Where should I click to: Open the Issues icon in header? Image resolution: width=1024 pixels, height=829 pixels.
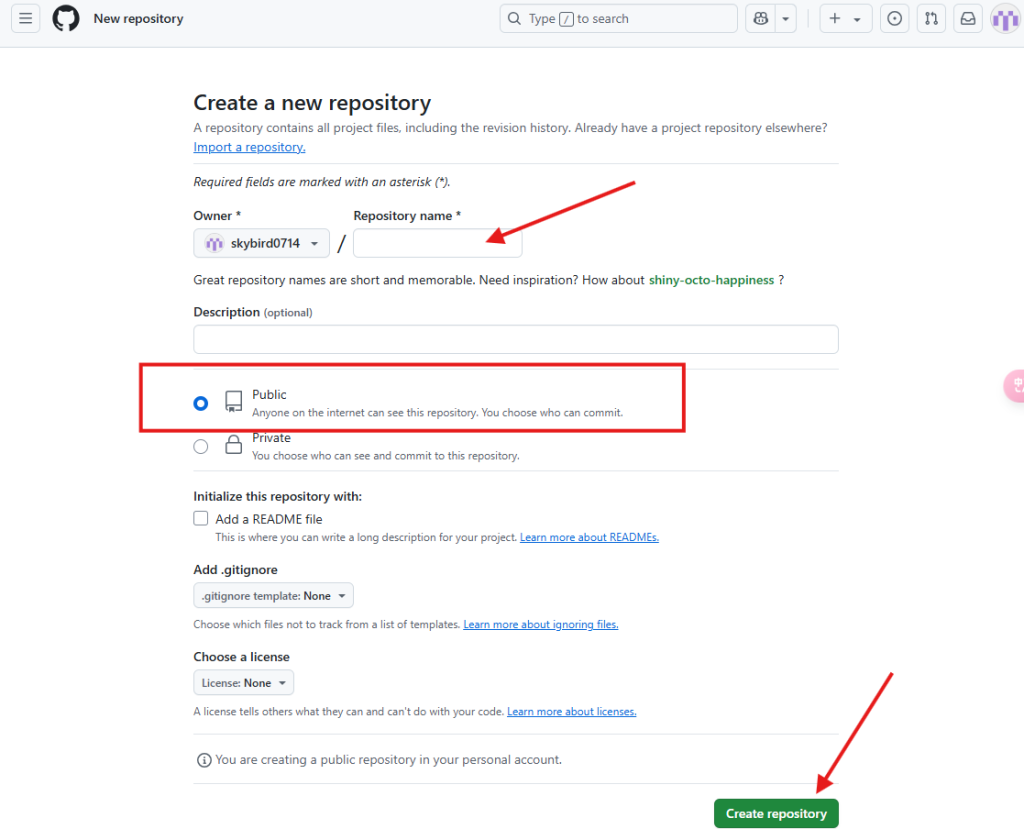pos(895,19)
